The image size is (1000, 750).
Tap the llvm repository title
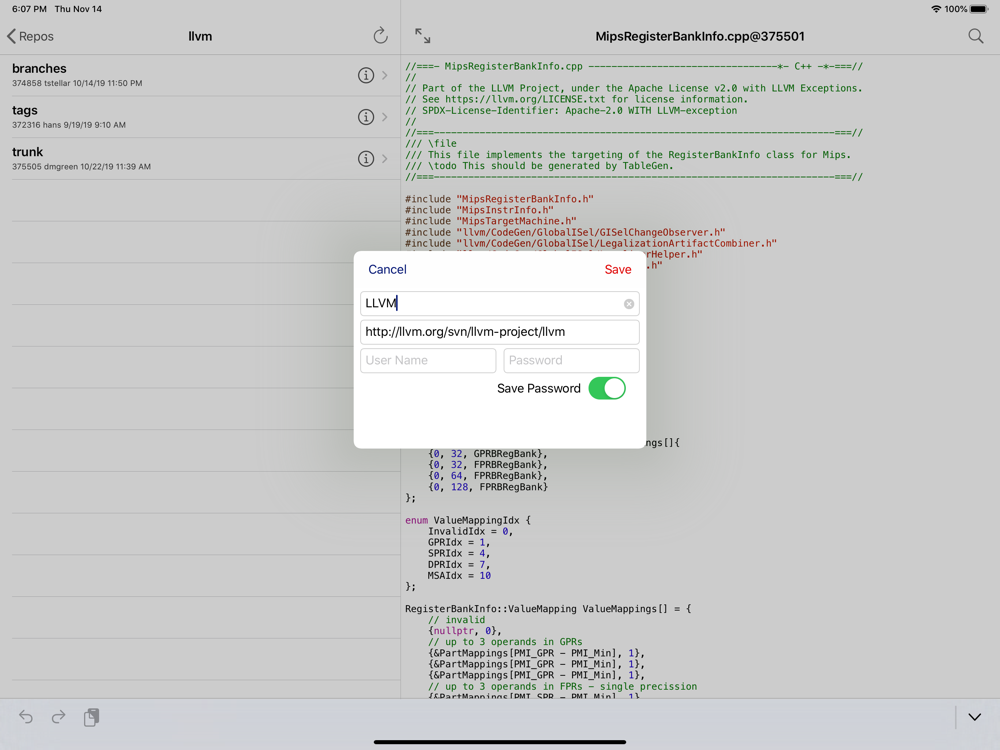click(x=200, y=36)
